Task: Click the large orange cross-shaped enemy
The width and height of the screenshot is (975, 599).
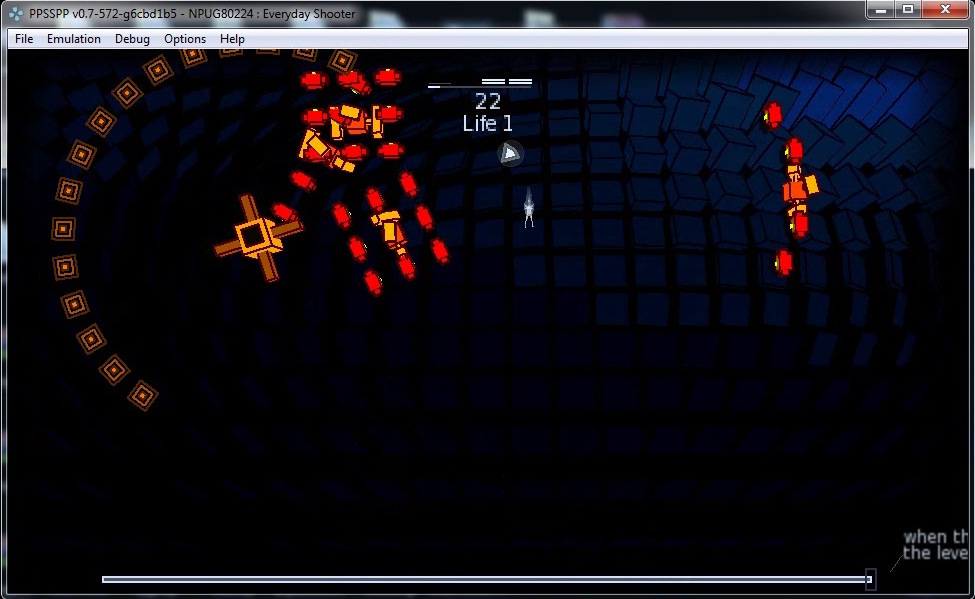Action: pos(255,237)
